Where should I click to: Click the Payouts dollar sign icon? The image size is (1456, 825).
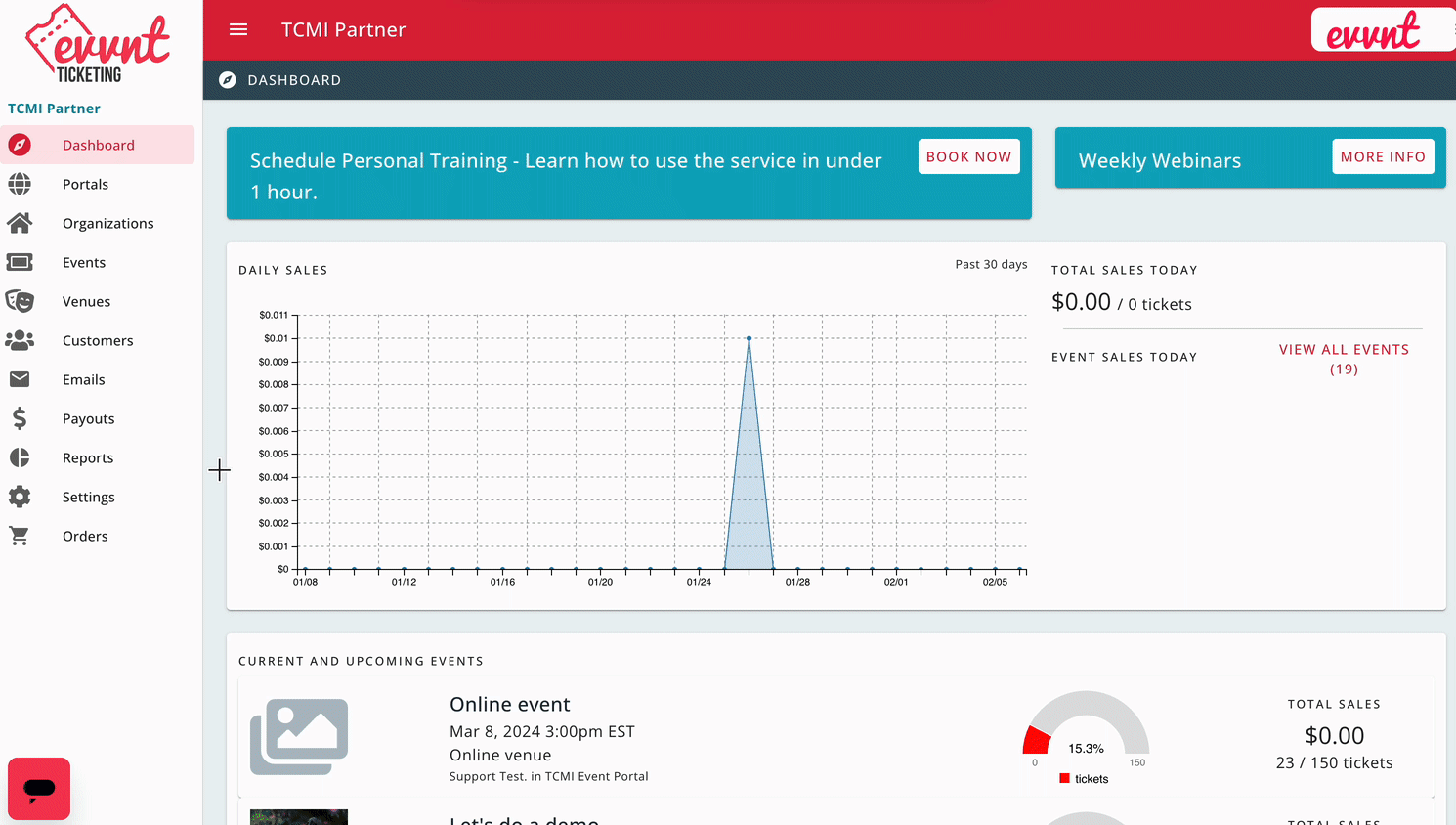point(20,418)
